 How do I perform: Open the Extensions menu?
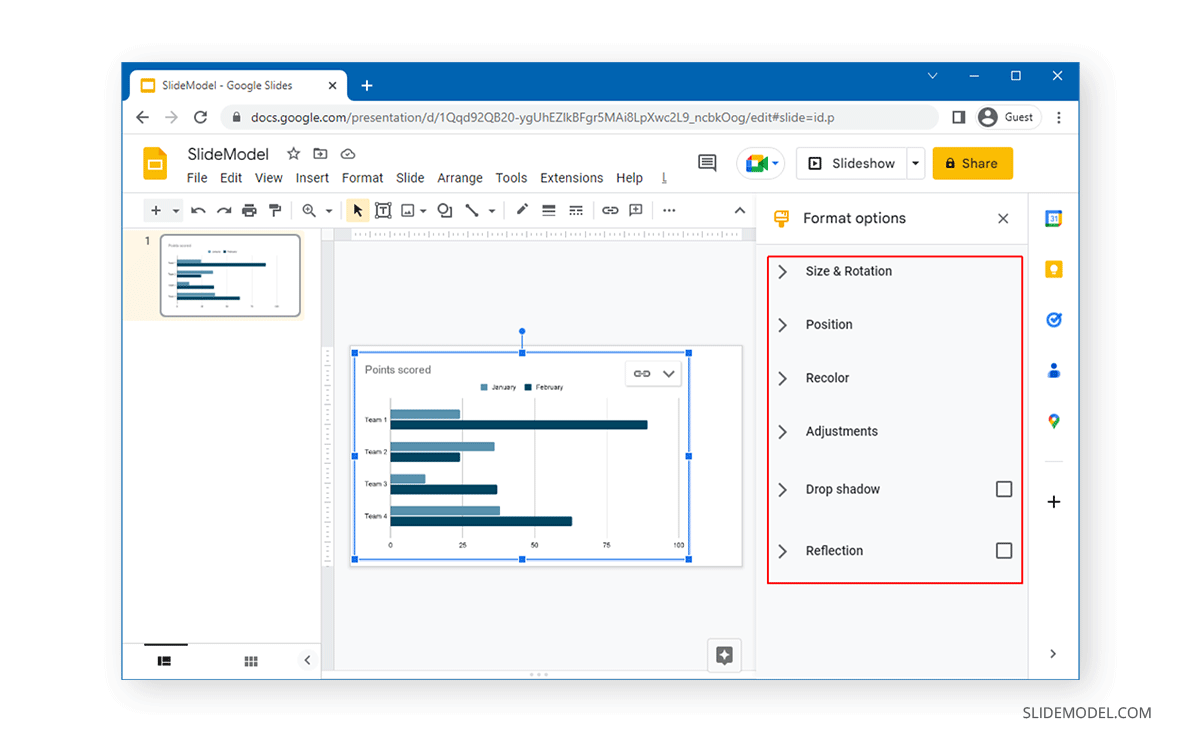(x=571, y=178)
